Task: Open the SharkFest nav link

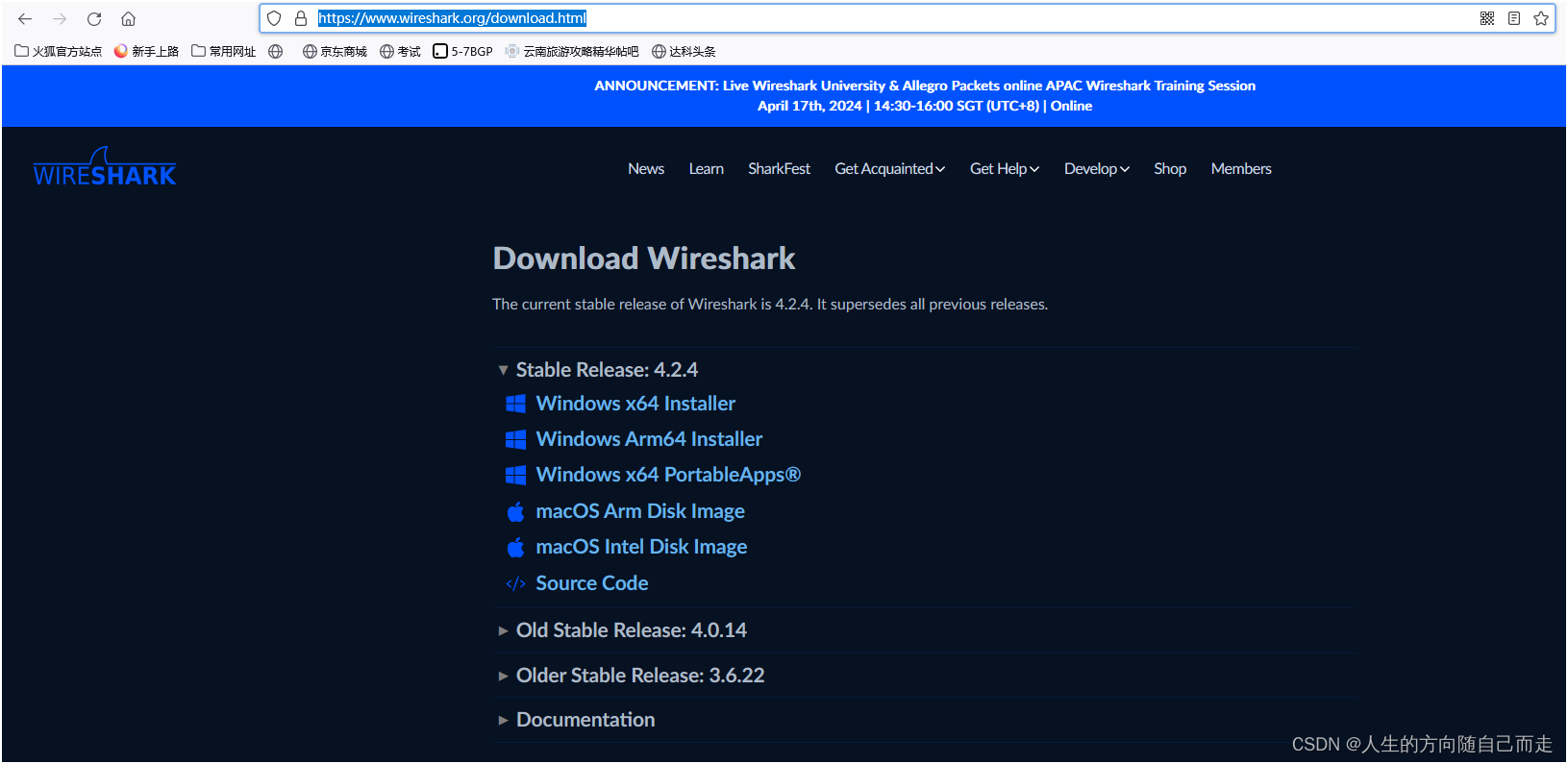Action: [x=780, y=168]
